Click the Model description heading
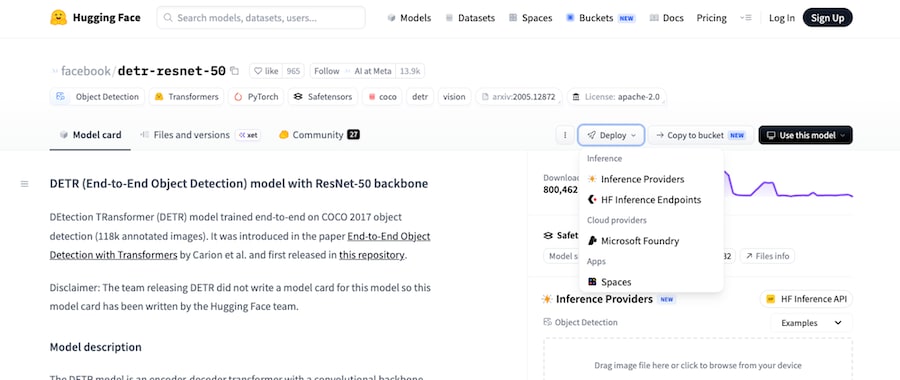 click(x=96, y=347)
